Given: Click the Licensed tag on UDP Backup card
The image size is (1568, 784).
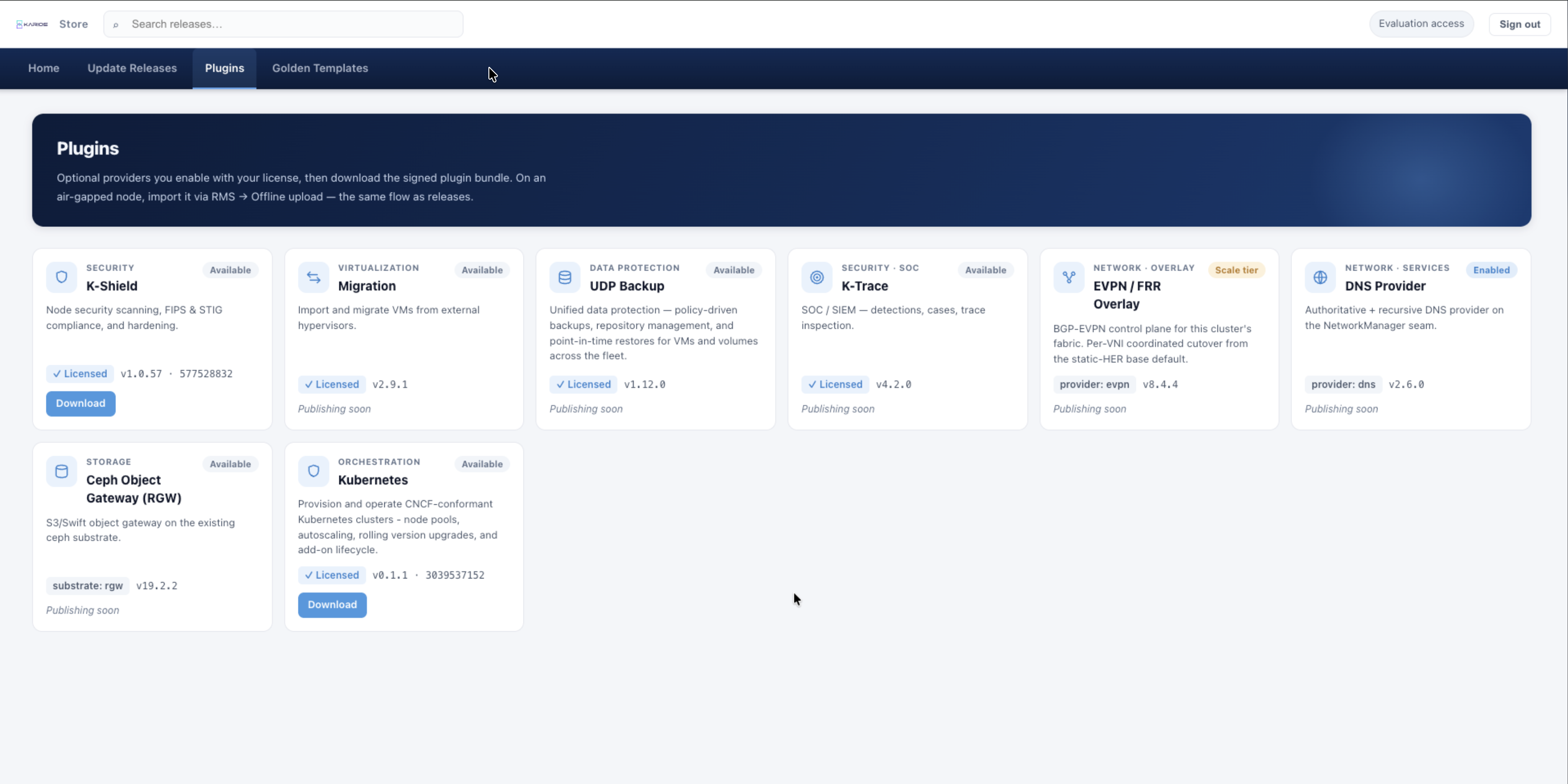Looking at the screenshot, I should click(x=583, y=385).
